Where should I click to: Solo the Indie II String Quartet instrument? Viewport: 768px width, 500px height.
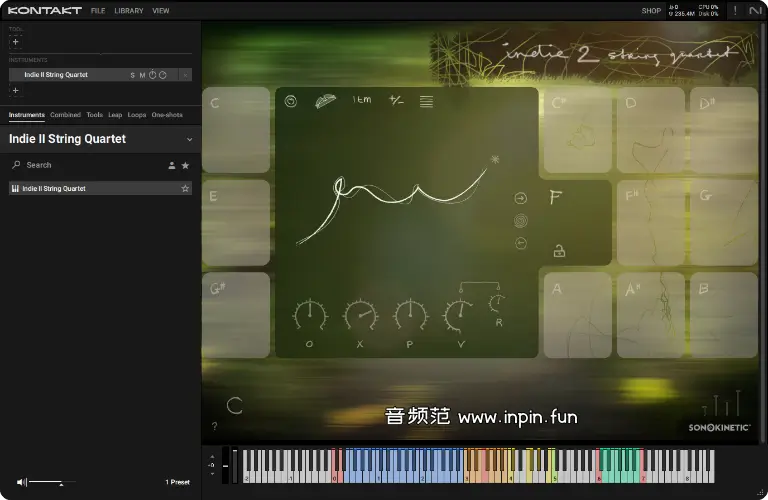click(132, 75)
